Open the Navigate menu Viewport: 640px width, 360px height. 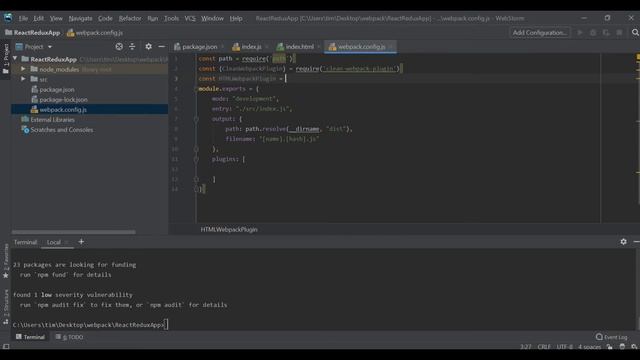[x=80, y=18]
